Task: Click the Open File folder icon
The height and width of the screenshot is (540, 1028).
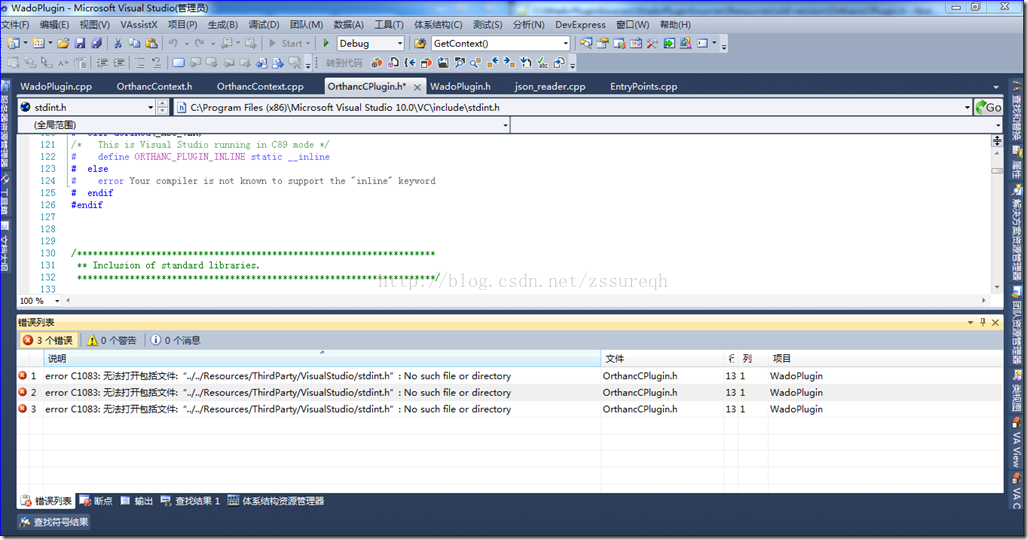Action: click(x=63, y=43)
